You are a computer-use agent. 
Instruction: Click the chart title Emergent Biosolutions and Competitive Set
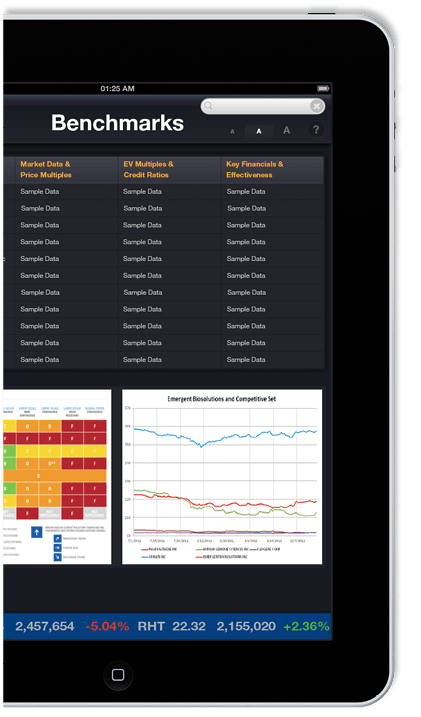point(222,399)
